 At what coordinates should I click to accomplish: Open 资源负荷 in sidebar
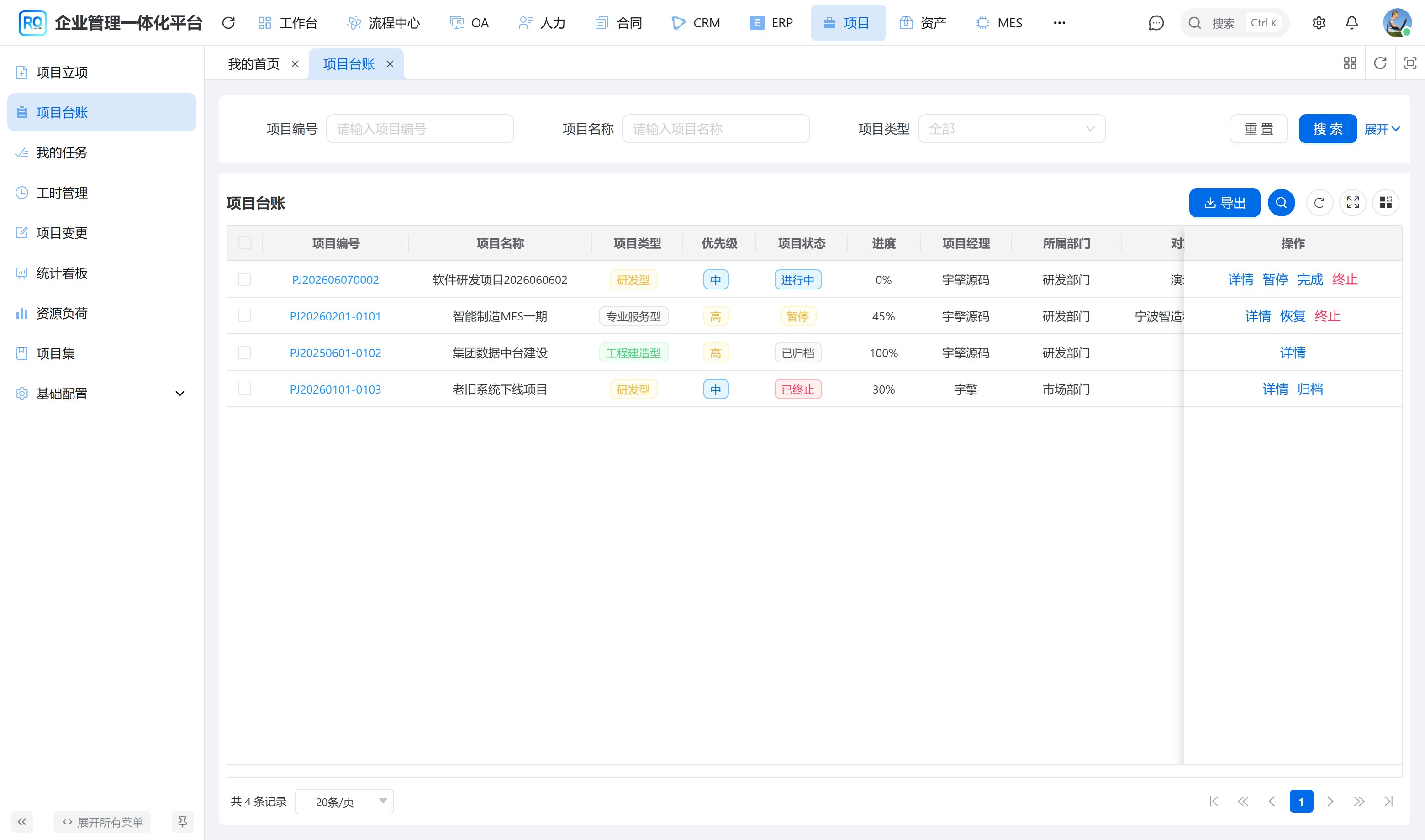click(102, 313)
